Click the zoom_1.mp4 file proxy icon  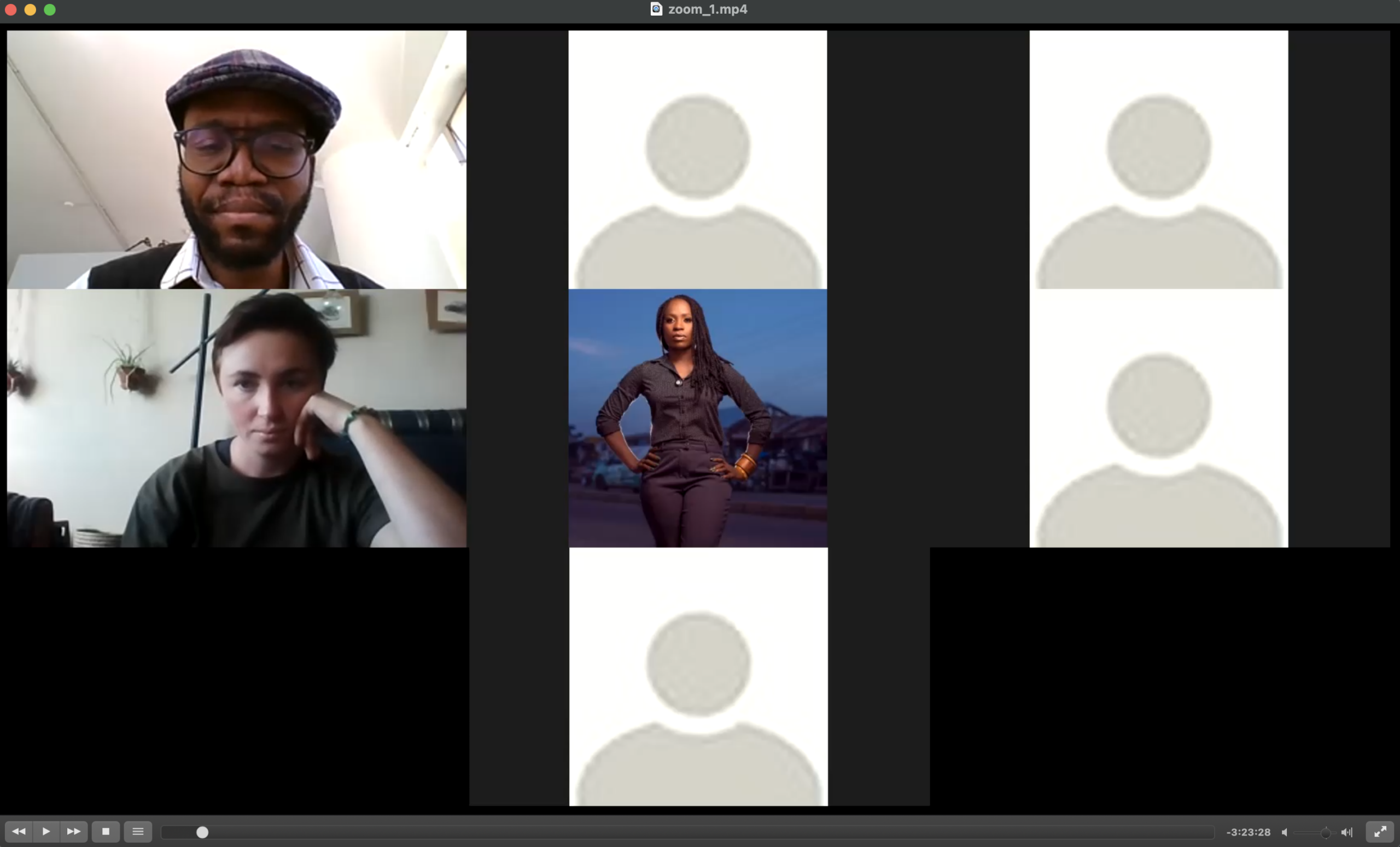coord(656,9)
